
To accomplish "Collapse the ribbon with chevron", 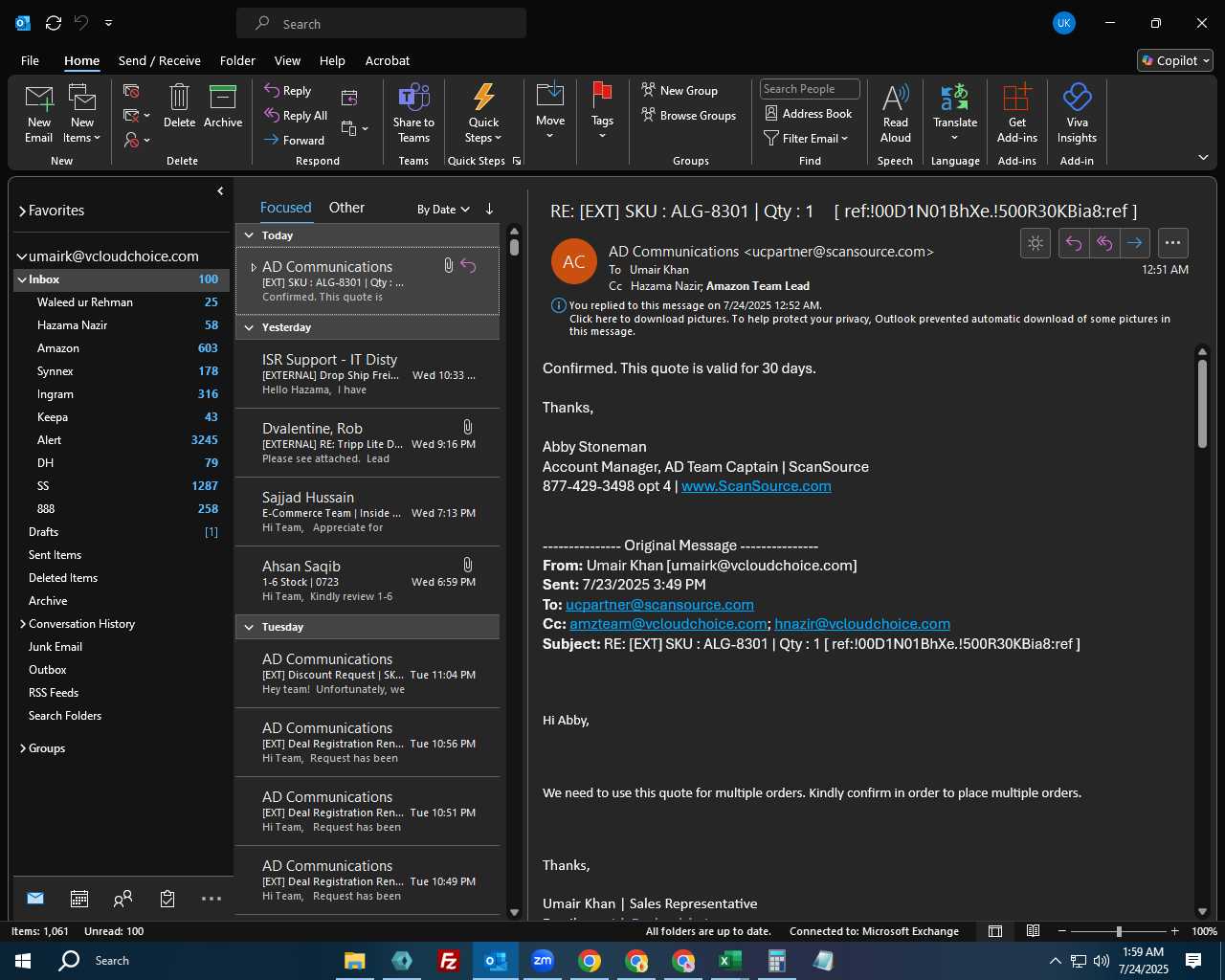I will [x=1203, y=157].
